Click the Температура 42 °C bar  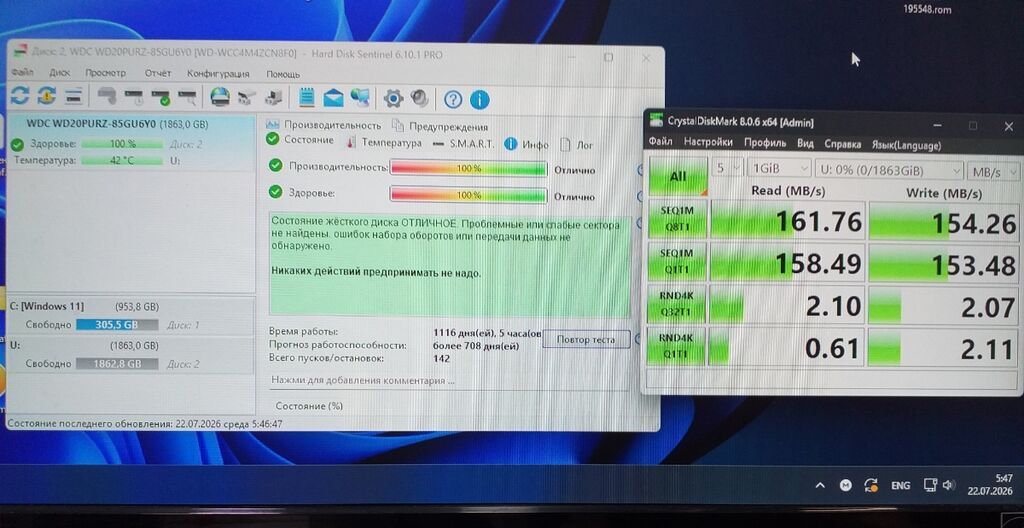122,160
